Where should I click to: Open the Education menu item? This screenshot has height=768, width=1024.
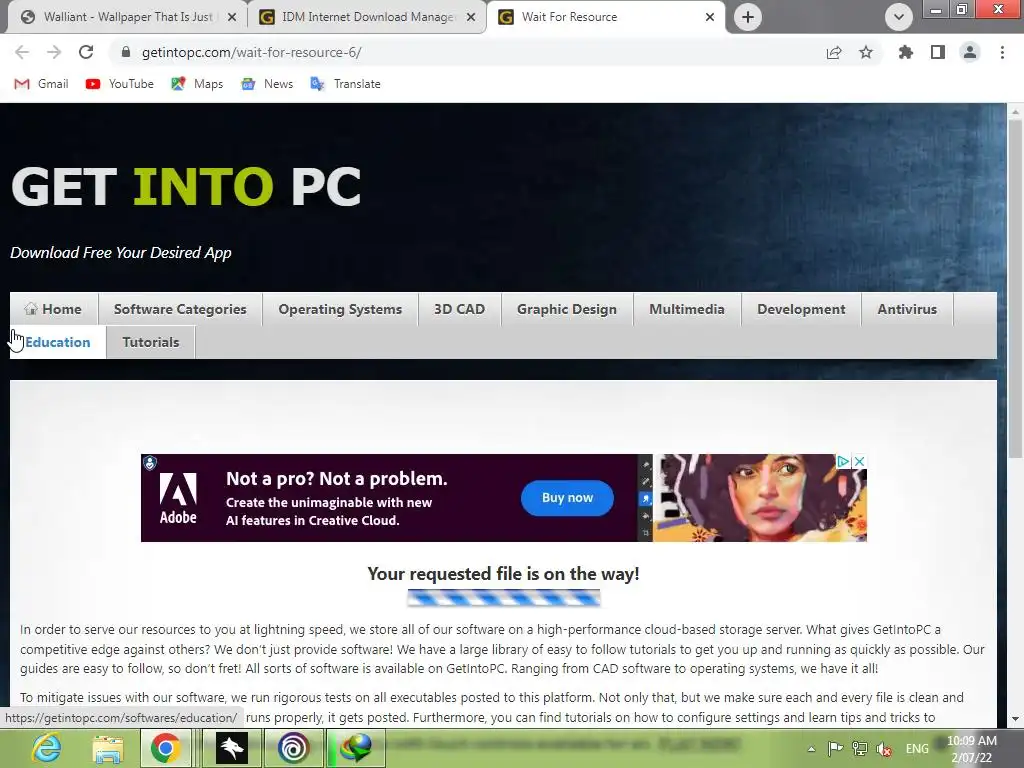tap(57, 342)
